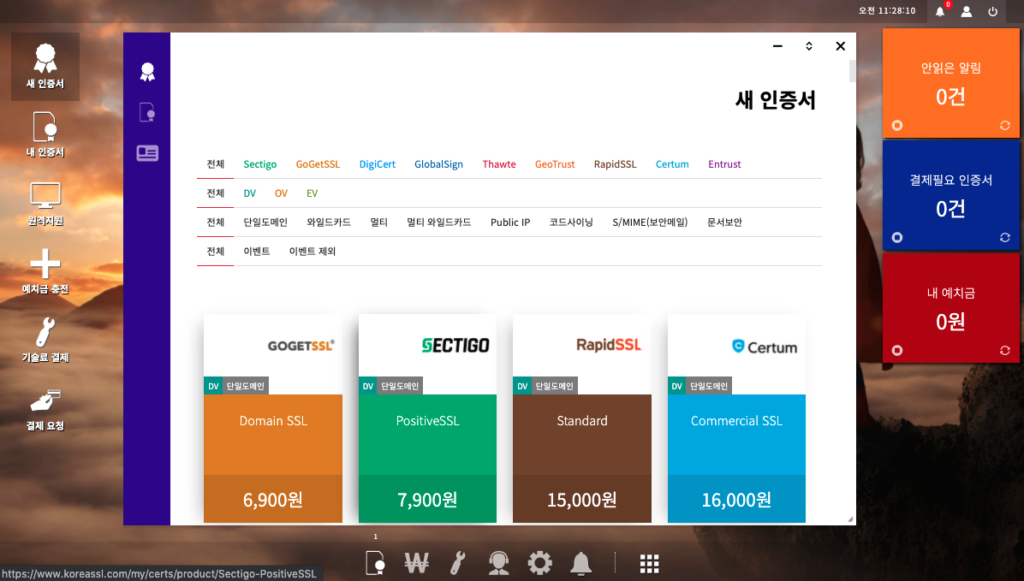Select the 단일도메인 filter tab

(x=266, y=223)
